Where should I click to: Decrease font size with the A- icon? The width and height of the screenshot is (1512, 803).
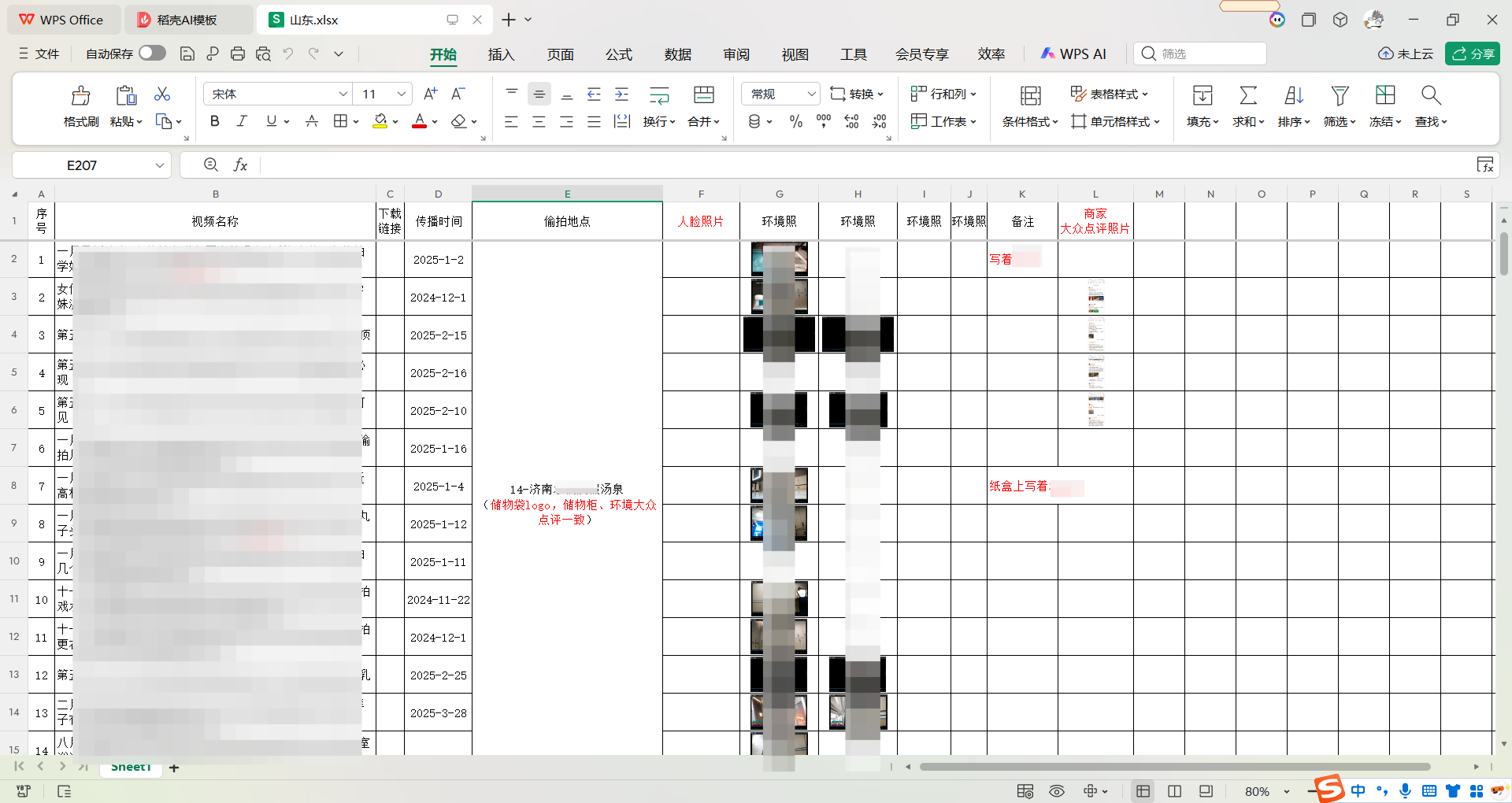[x=458, y=94]
